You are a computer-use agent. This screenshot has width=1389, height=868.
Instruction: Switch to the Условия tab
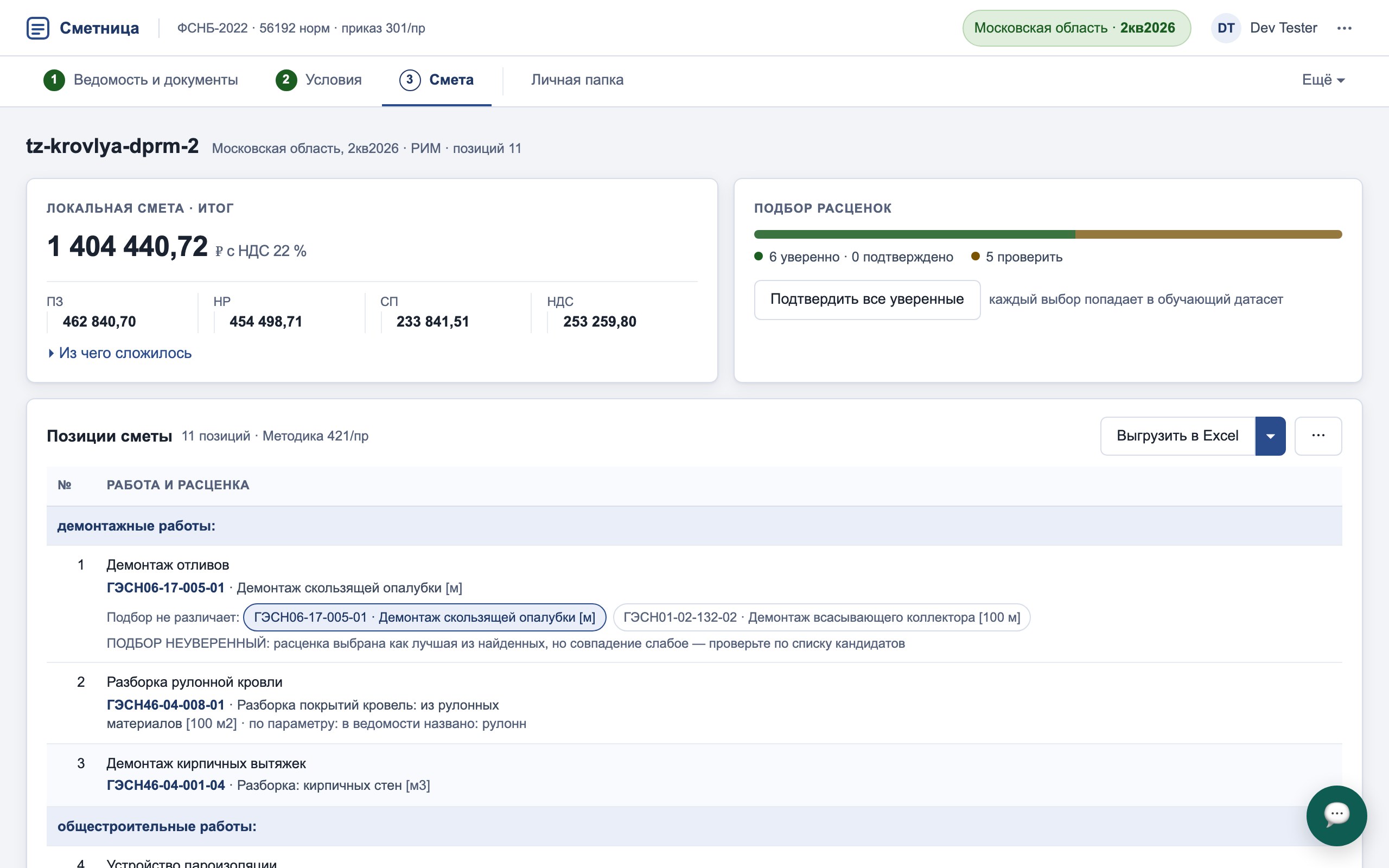[x=318, y=80]
